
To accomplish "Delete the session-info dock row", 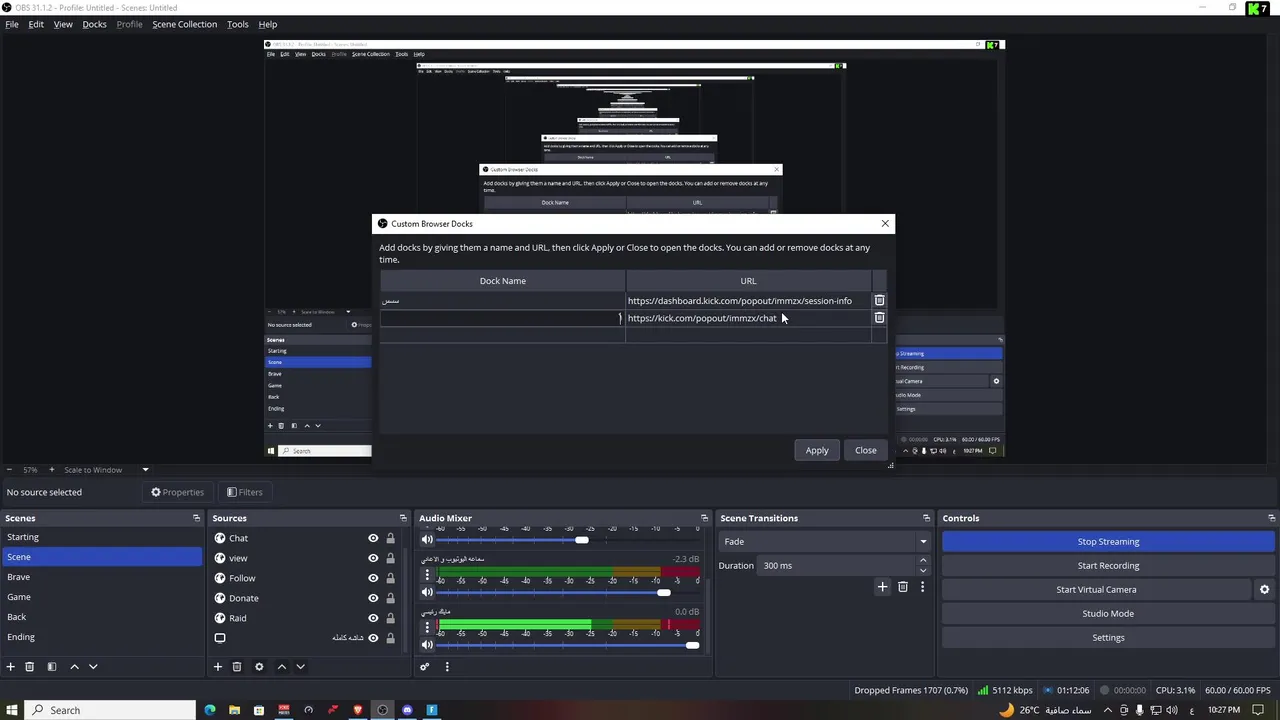I will pos(879,300).
